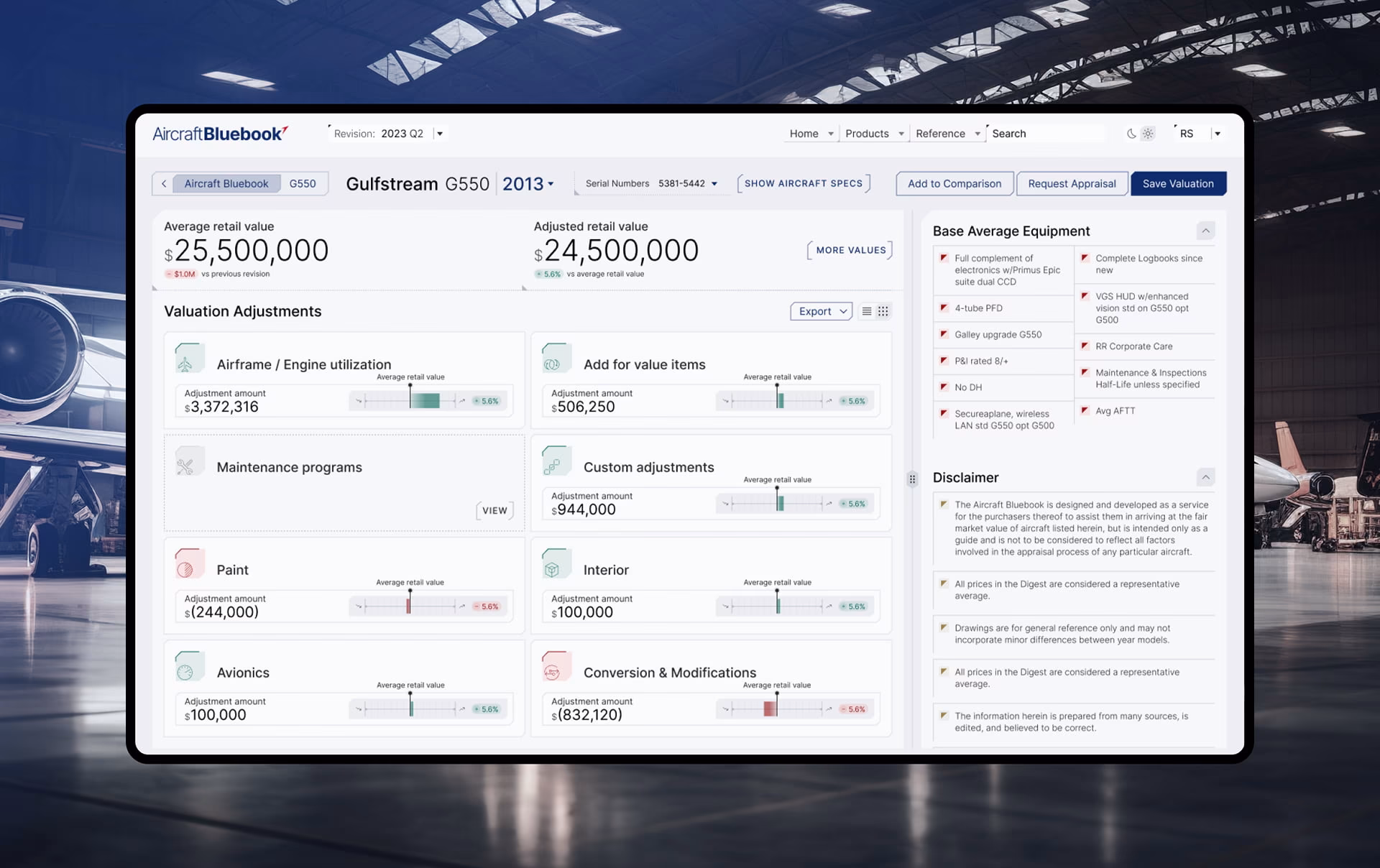This screenshot has height=868, width=1380.
Task: Click flag icon beside RR Corporate Care
Action: 1085,346
